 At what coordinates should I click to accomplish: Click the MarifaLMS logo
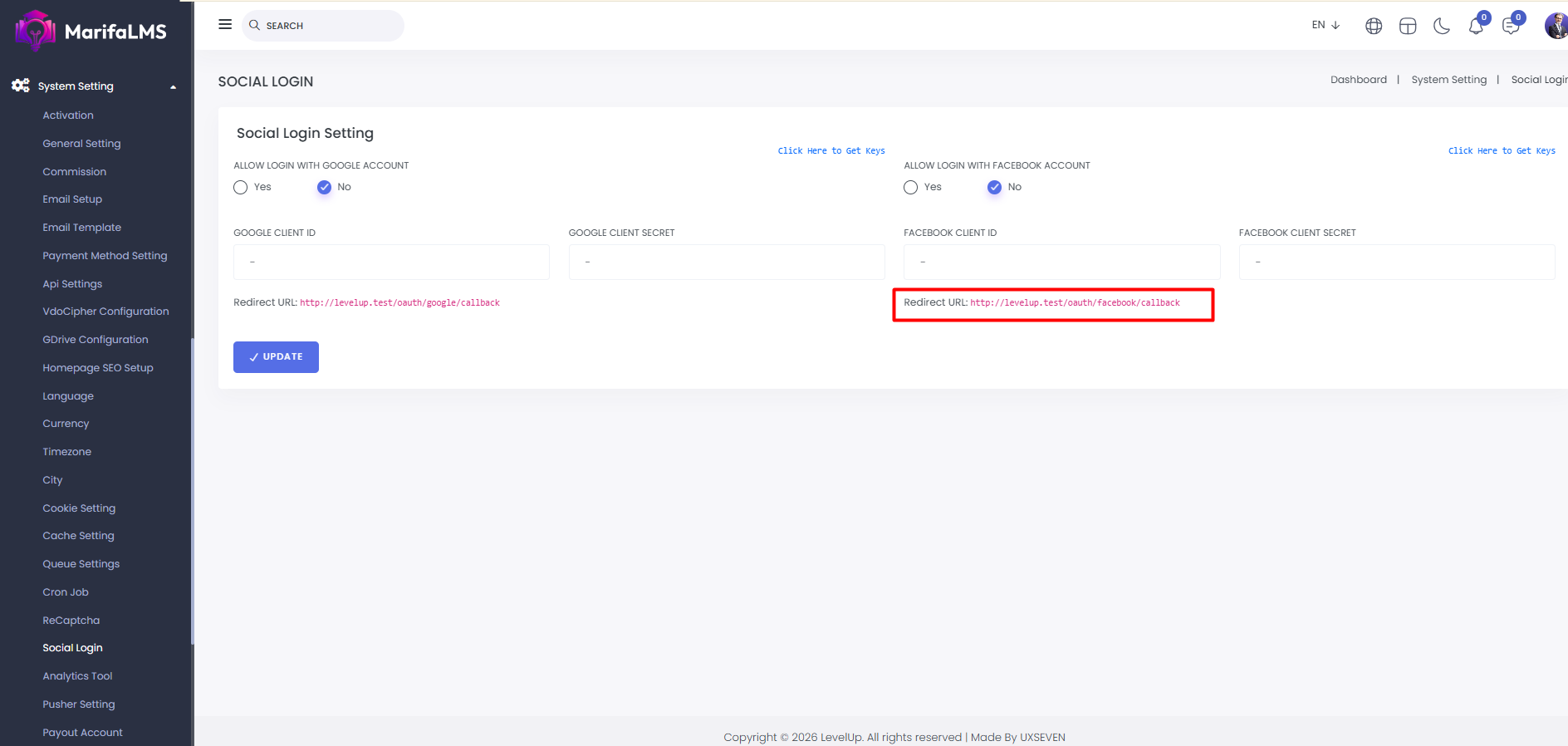91,32
